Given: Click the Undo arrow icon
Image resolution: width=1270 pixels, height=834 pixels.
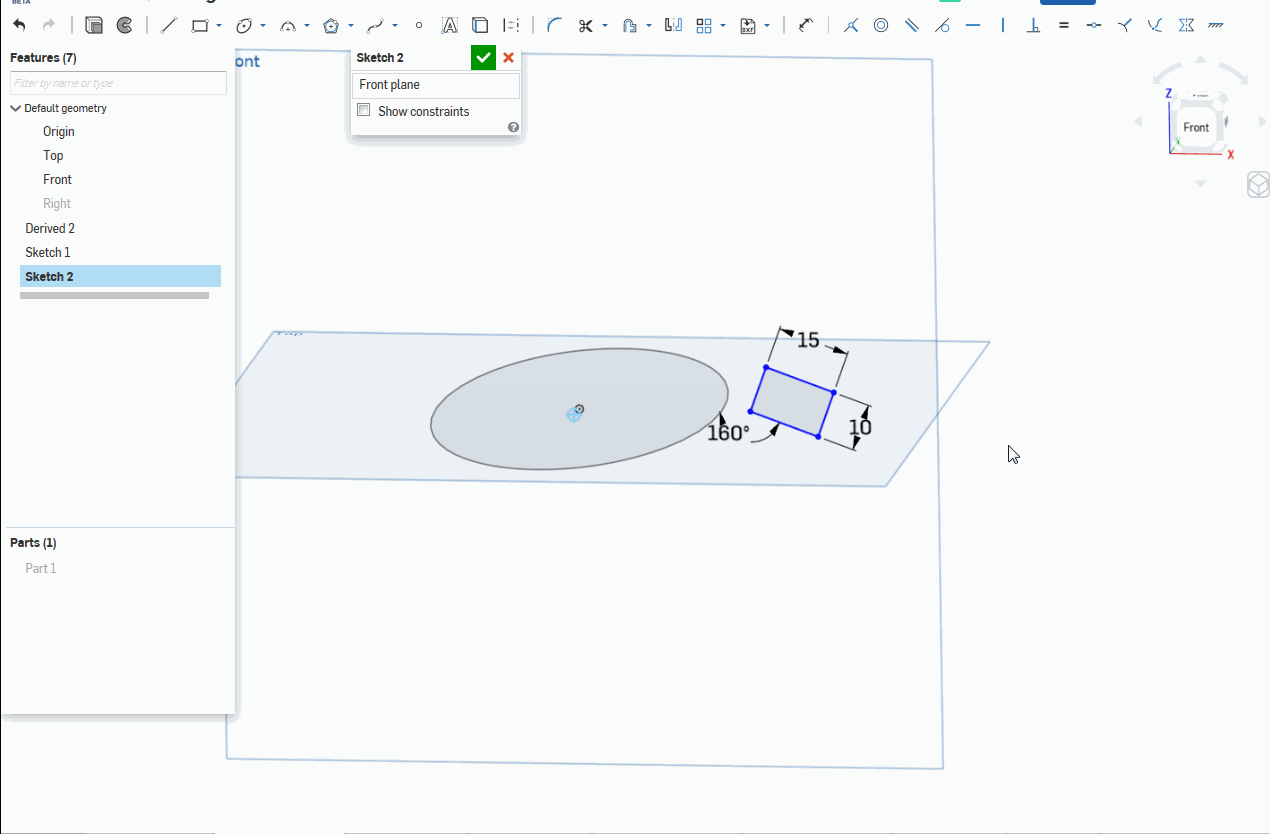Looking at the screenshot, I should pos(20,25).
